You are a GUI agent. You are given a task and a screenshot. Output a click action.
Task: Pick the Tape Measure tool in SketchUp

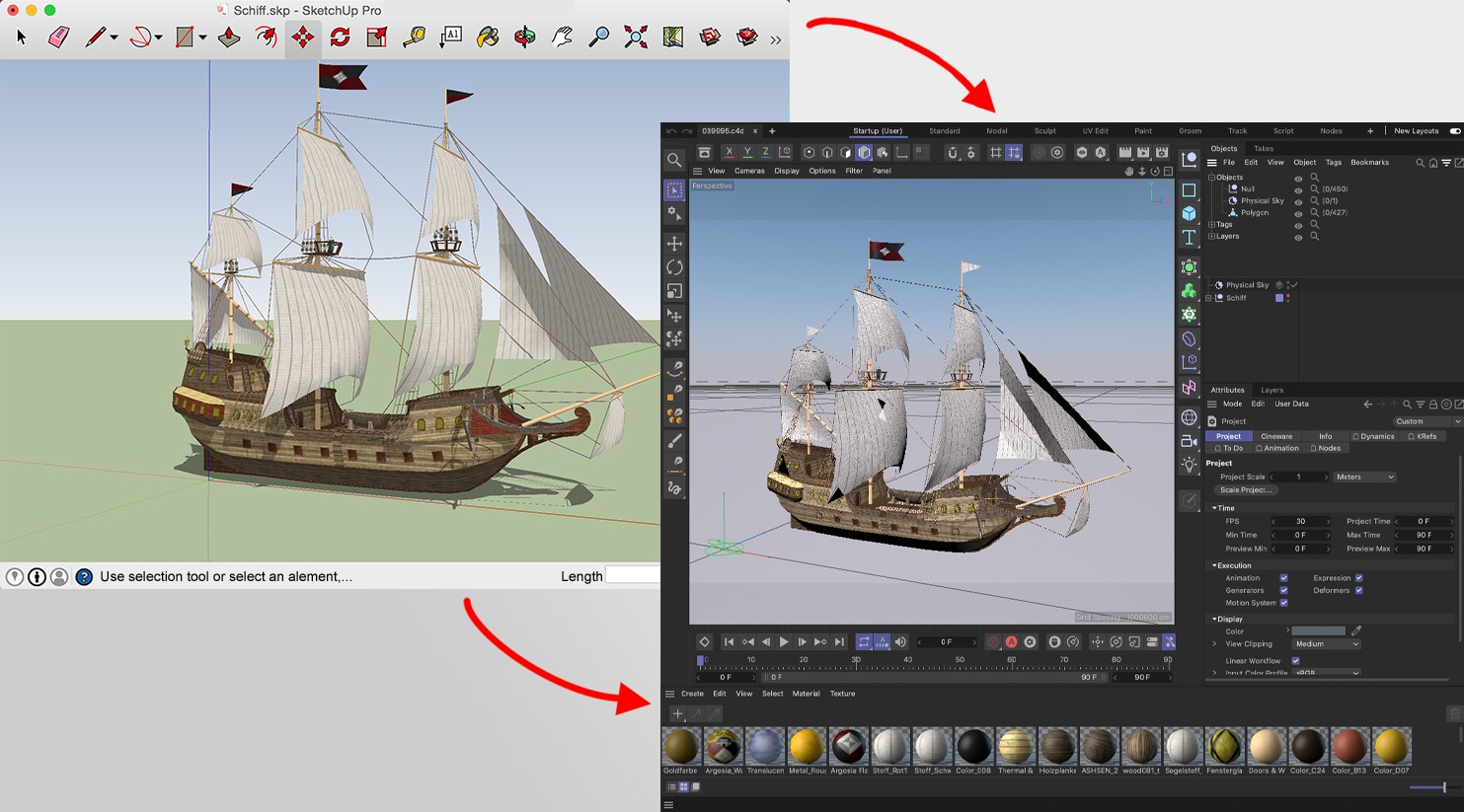[414, 37]
